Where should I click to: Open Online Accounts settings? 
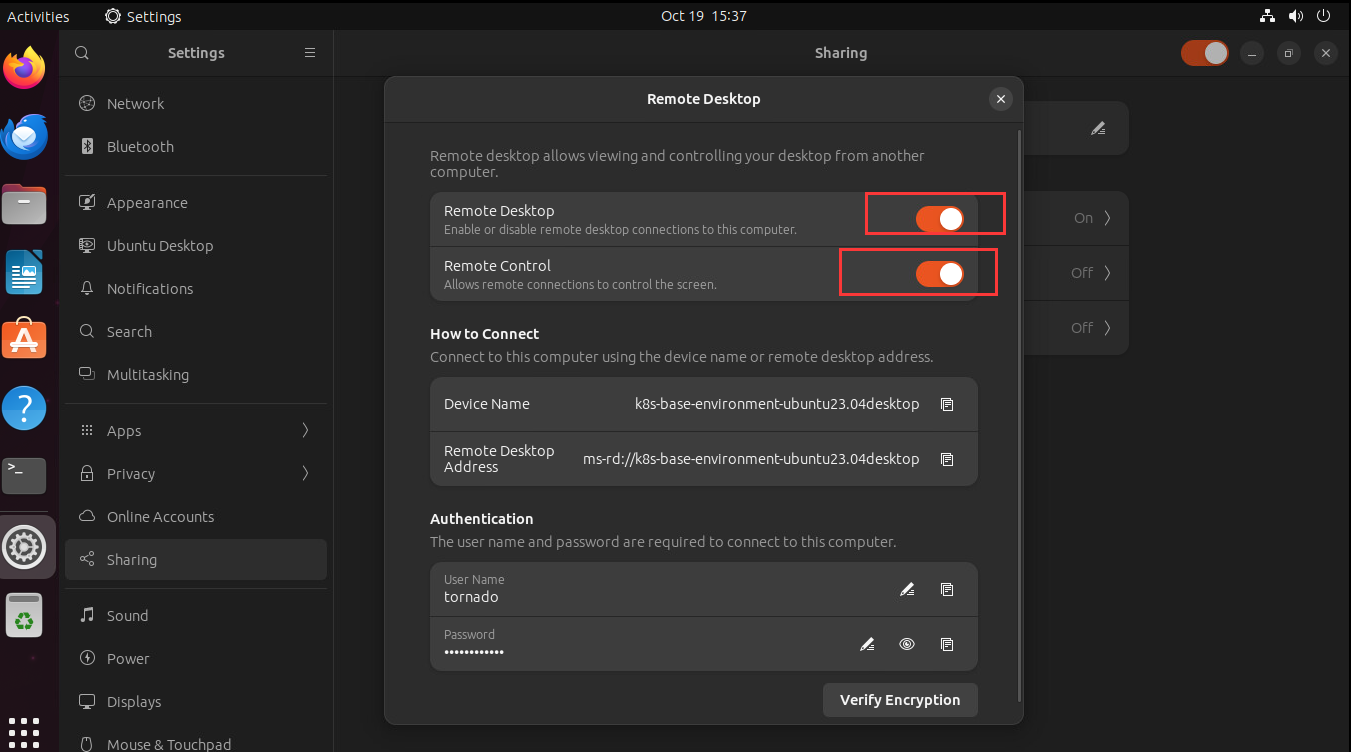pos(196,517)
